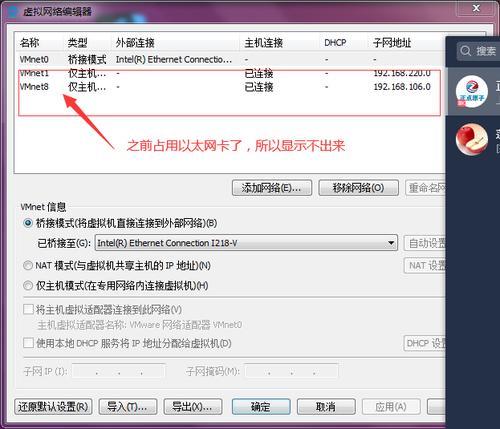The width and height of the screenshot is (500, 429).
Task: Open the red apple avatar contact
Action: (472, 139)
